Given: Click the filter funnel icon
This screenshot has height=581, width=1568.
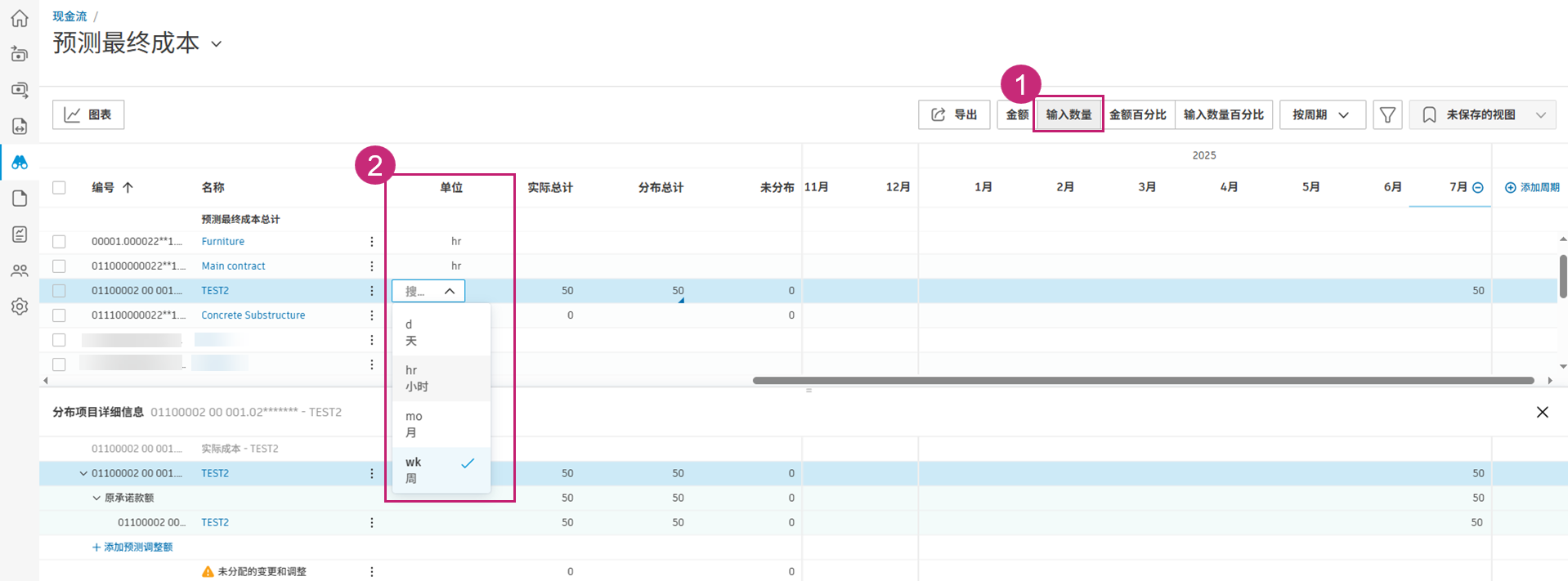Looking at the screenshot, I should click(1387, 114).
